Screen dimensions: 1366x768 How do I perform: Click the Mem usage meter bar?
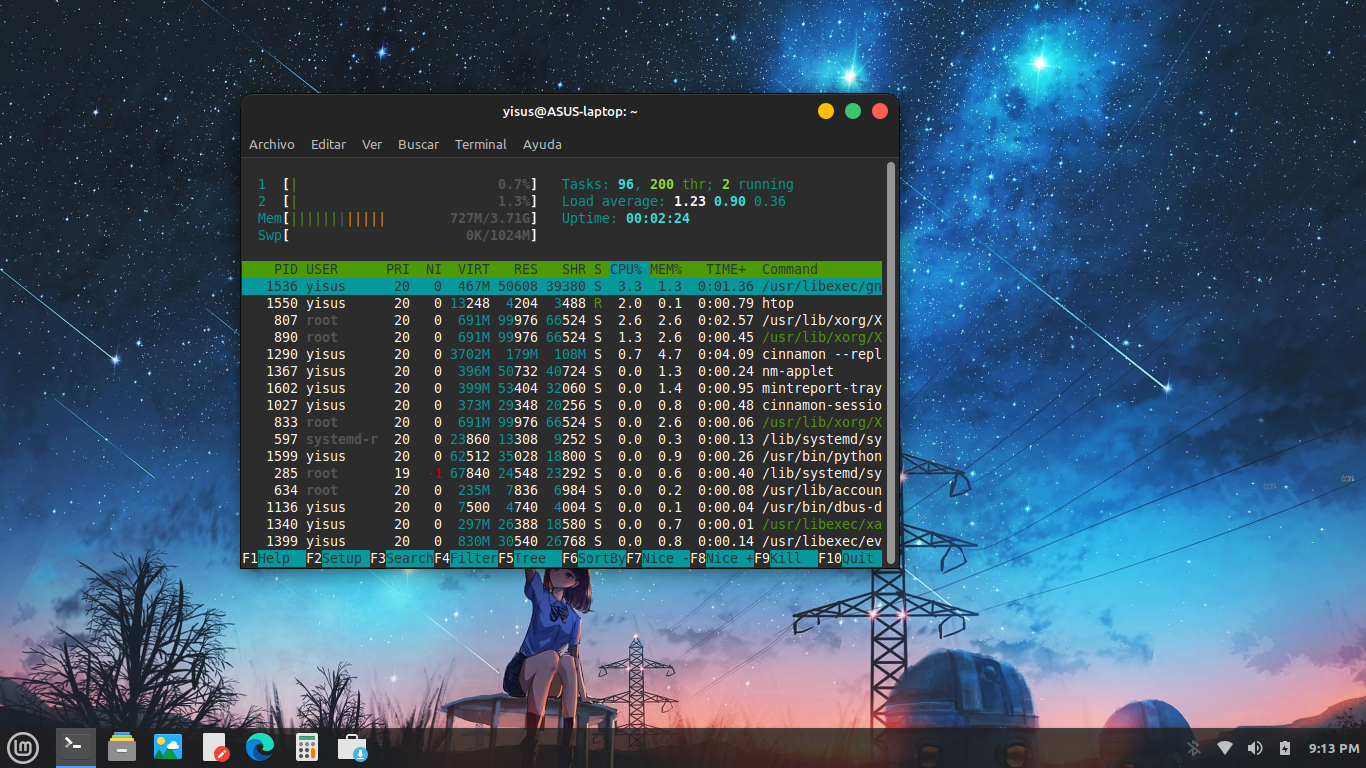[398, 218]
